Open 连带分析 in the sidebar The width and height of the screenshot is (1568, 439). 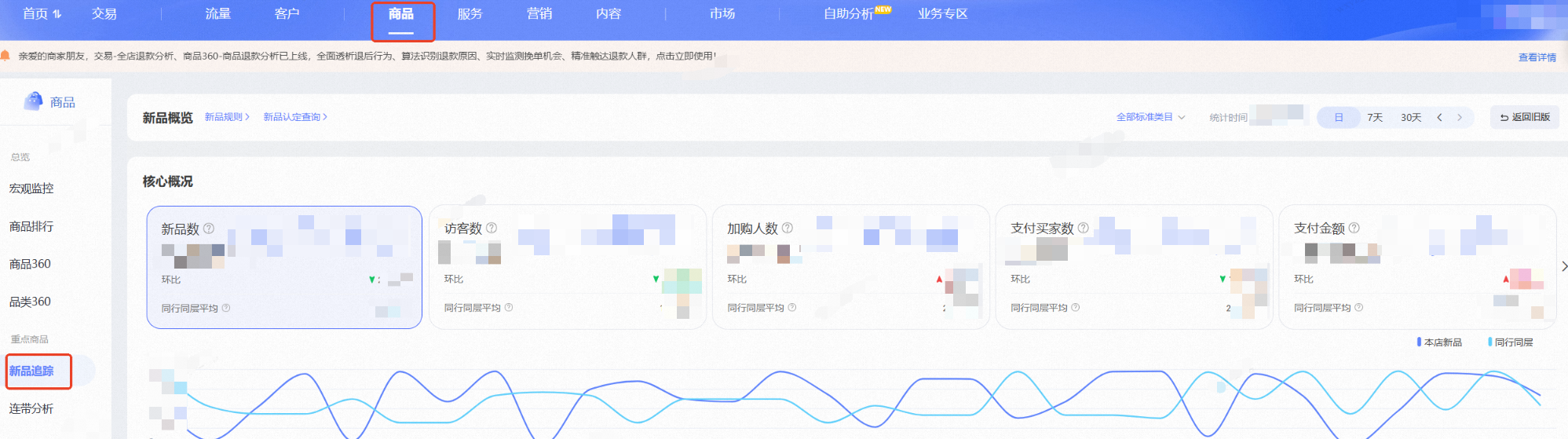[31, 408]
